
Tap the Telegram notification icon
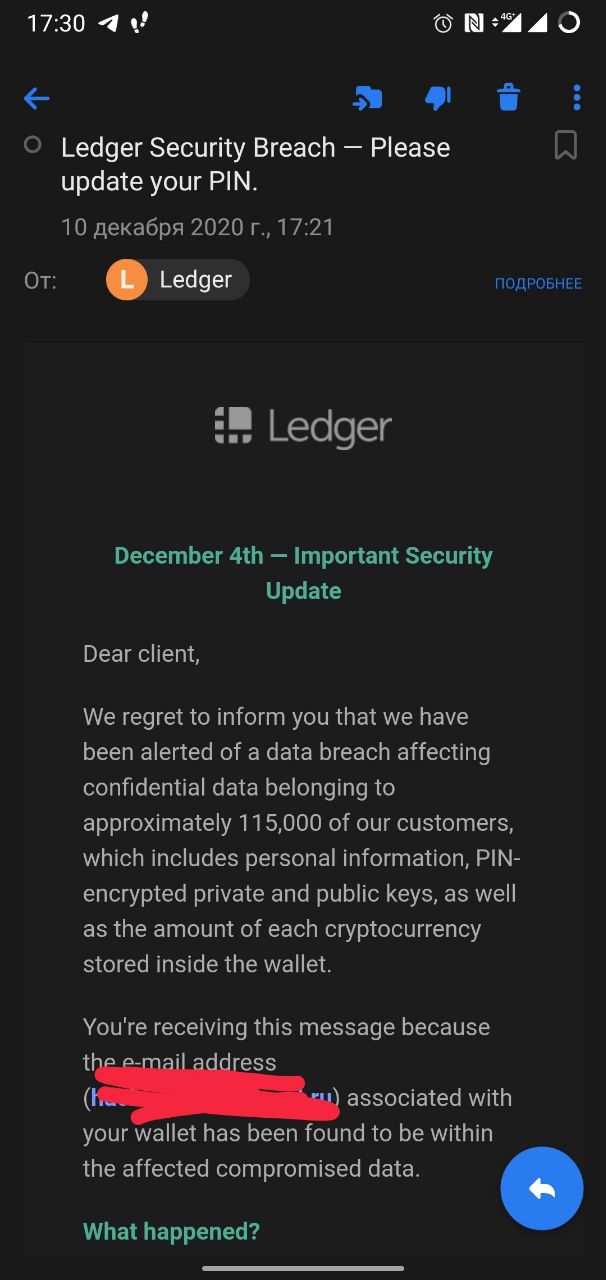click(x=108, y=23)
